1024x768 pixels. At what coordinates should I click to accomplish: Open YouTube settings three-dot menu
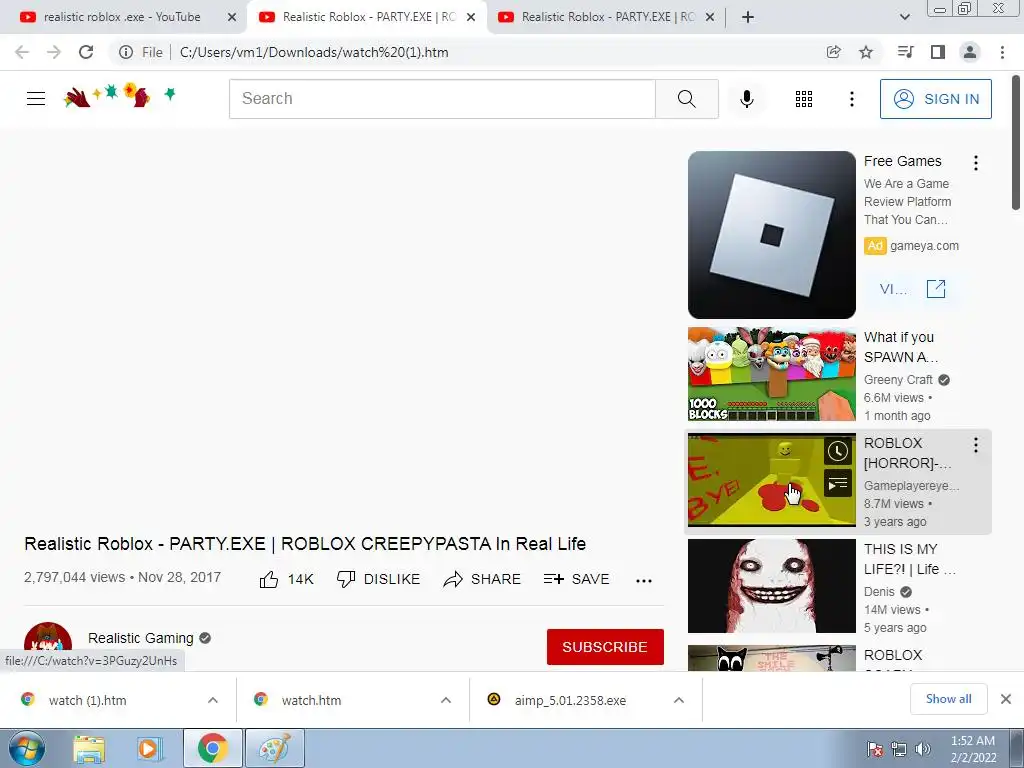[x=852, y=99]
